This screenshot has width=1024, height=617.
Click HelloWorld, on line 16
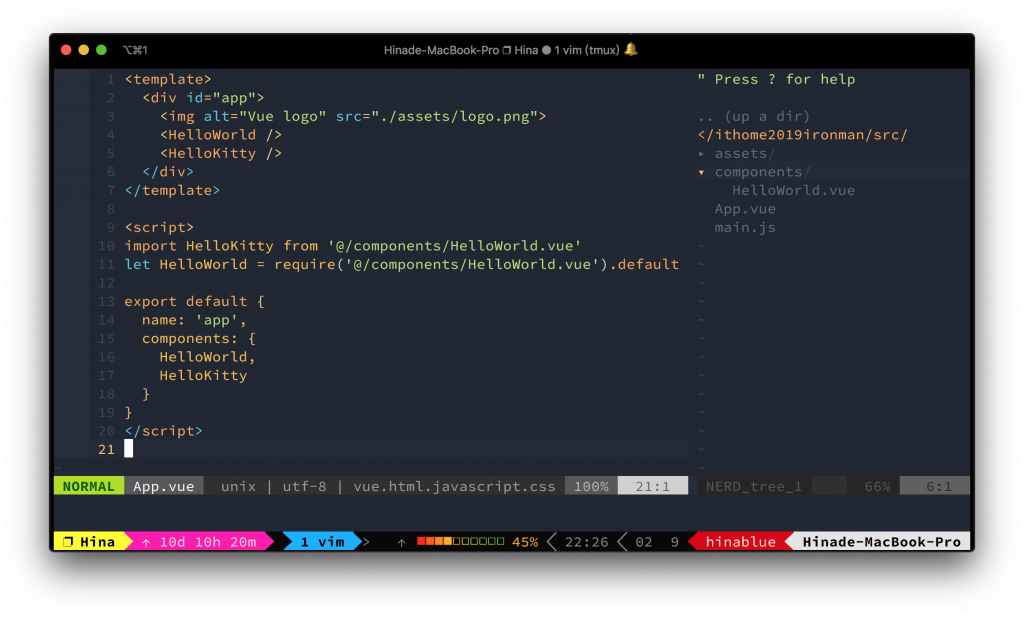(x=208, y=357)
